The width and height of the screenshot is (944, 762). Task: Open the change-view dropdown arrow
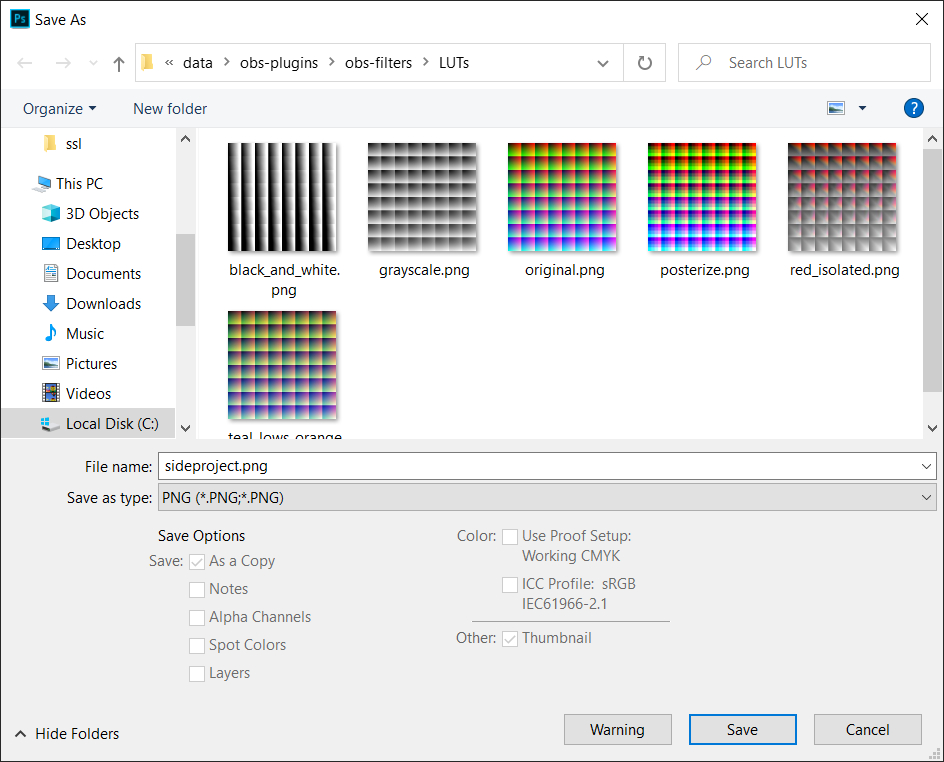point(861,108)
